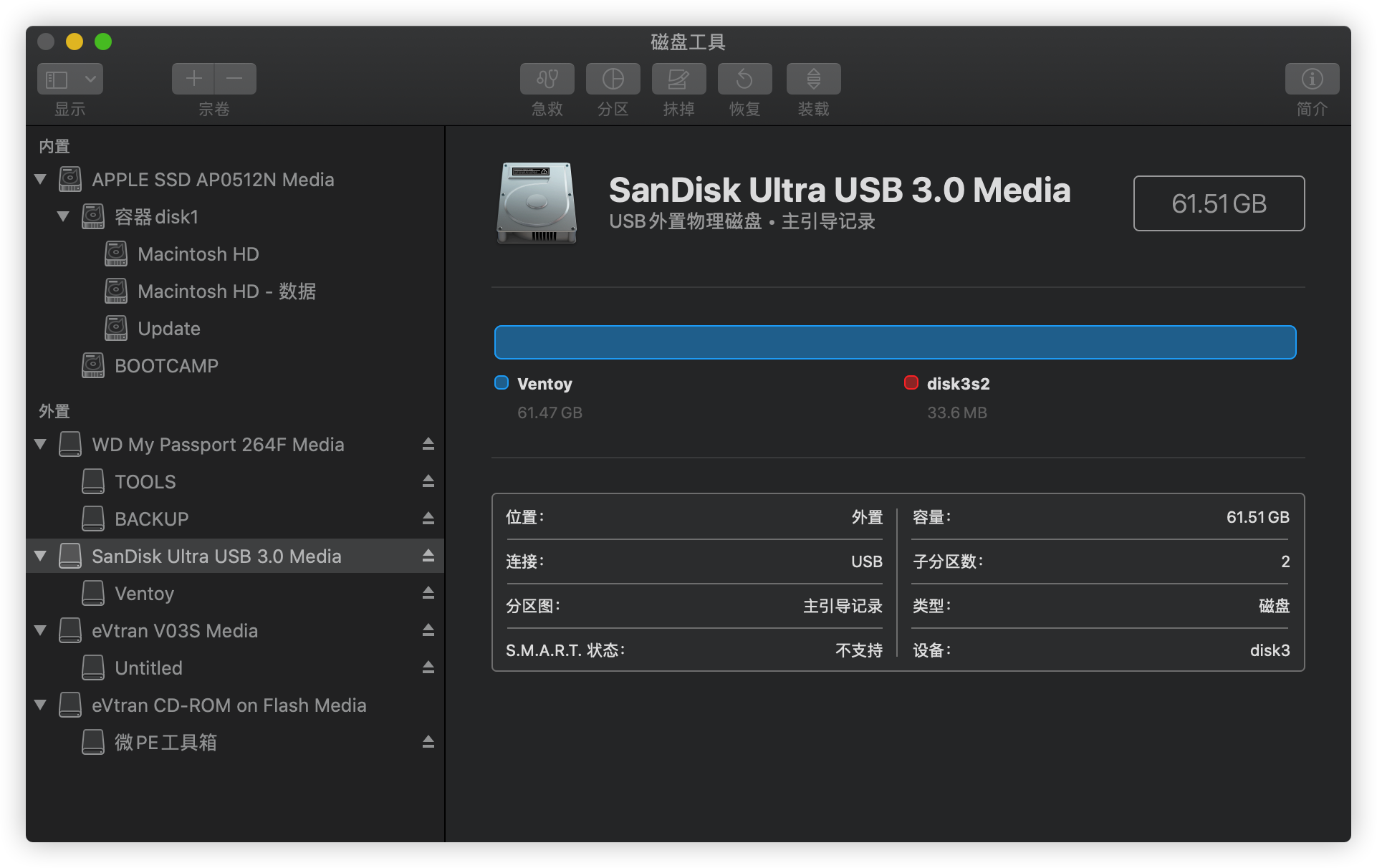
Task: Collapse the eVtran V03S Media disk
Action: [x=41, y=630]
